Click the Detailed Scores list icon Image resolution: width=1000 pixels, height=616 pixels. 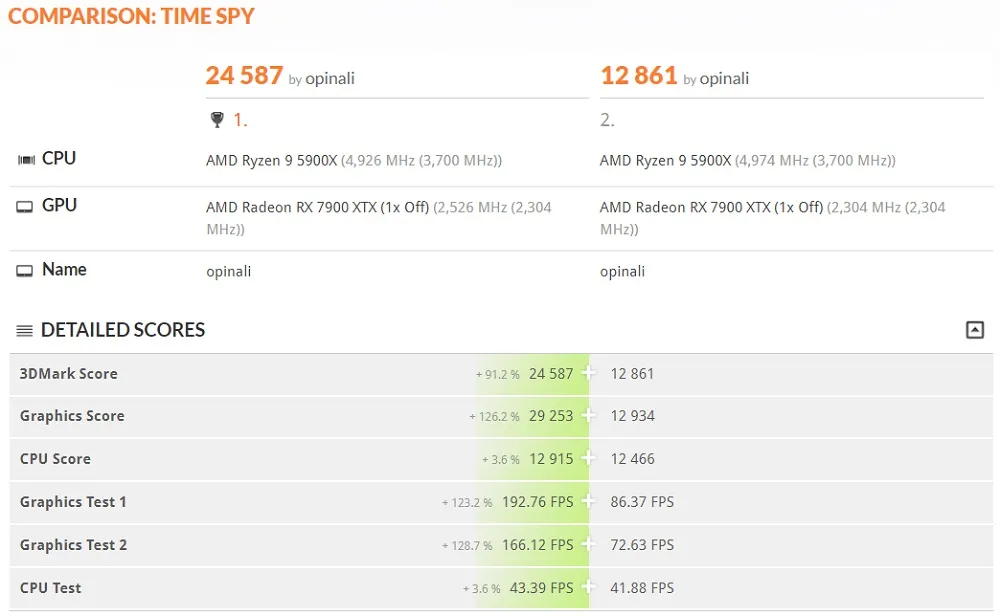24,330
